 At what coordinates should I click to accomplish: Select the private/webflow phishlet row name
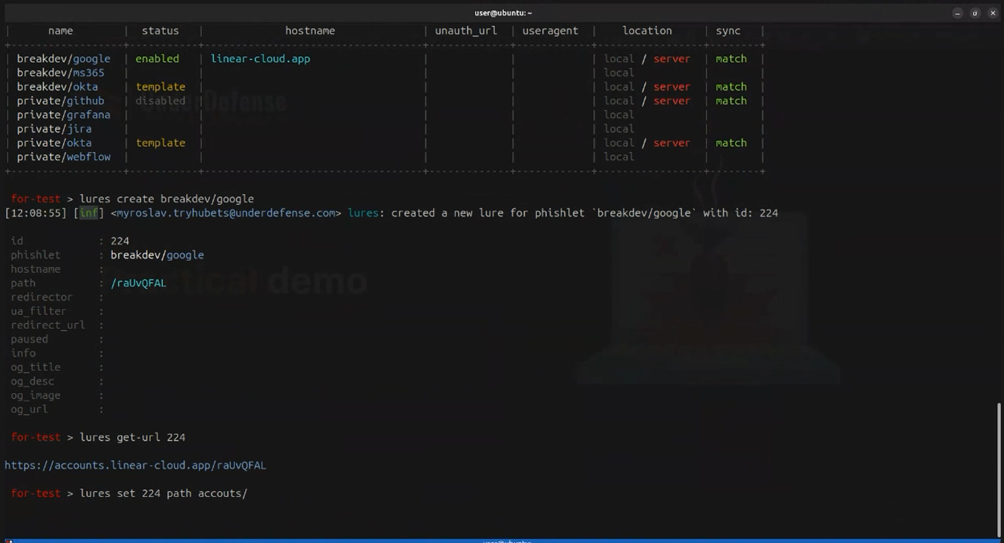pyautogui.click(x=63, y=157)
